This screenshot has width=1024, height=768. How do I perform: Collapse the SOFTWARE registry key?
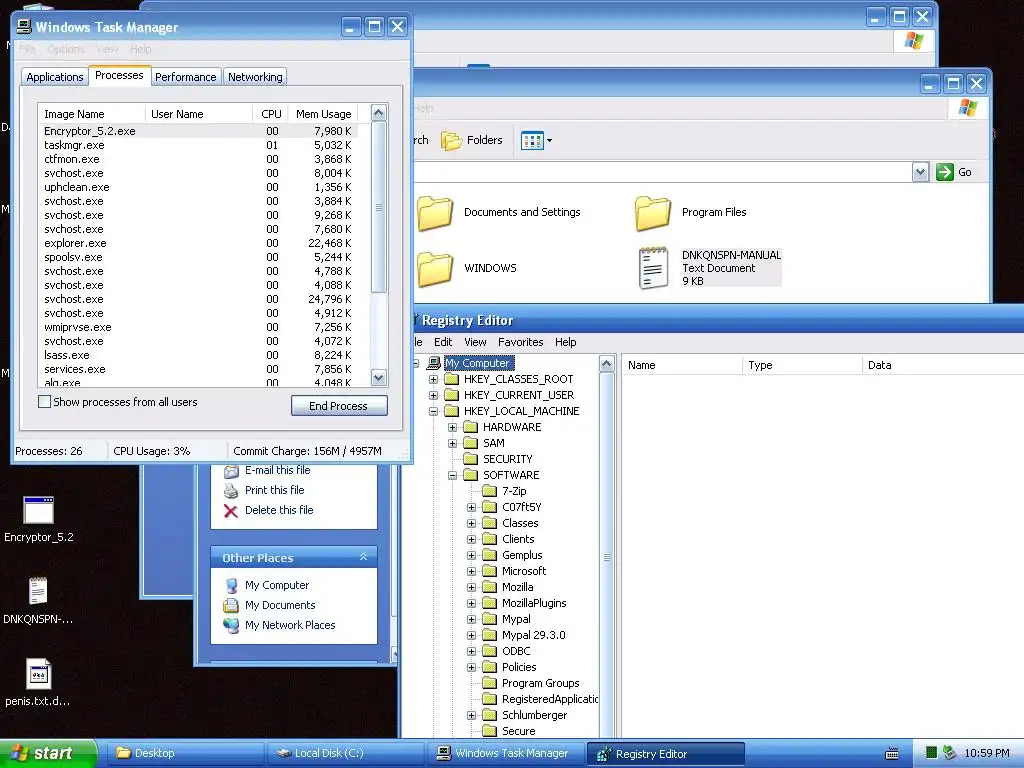tap(452, 475)
